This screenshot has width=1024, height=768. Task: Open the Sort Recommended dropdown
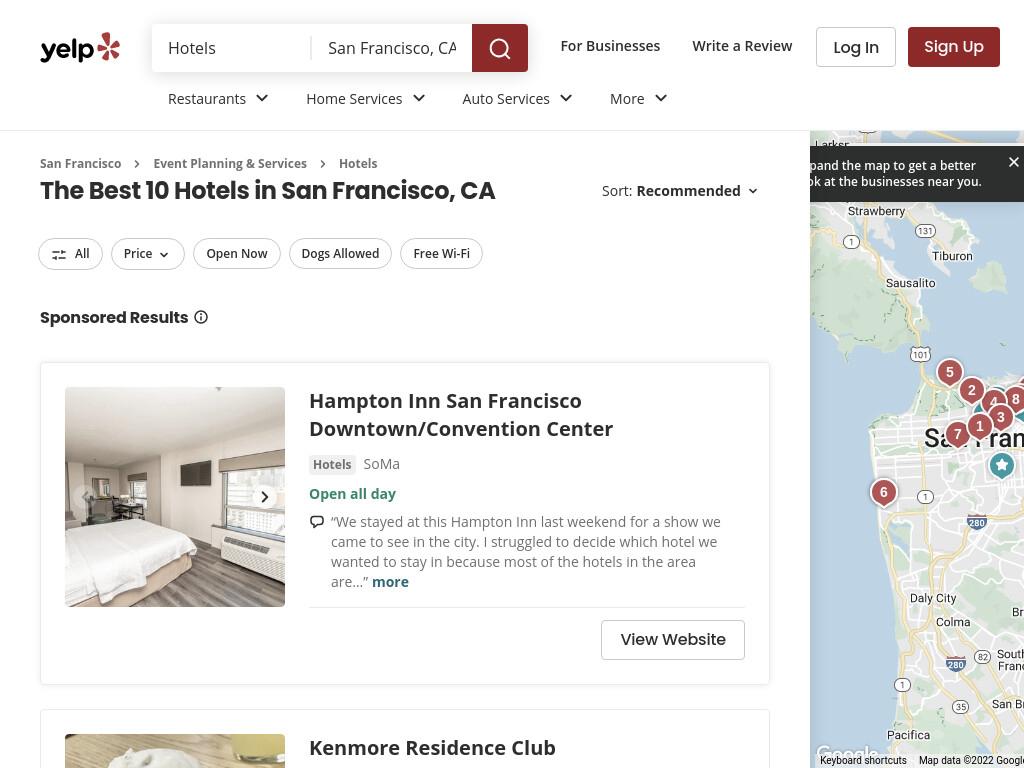(680, 191)
